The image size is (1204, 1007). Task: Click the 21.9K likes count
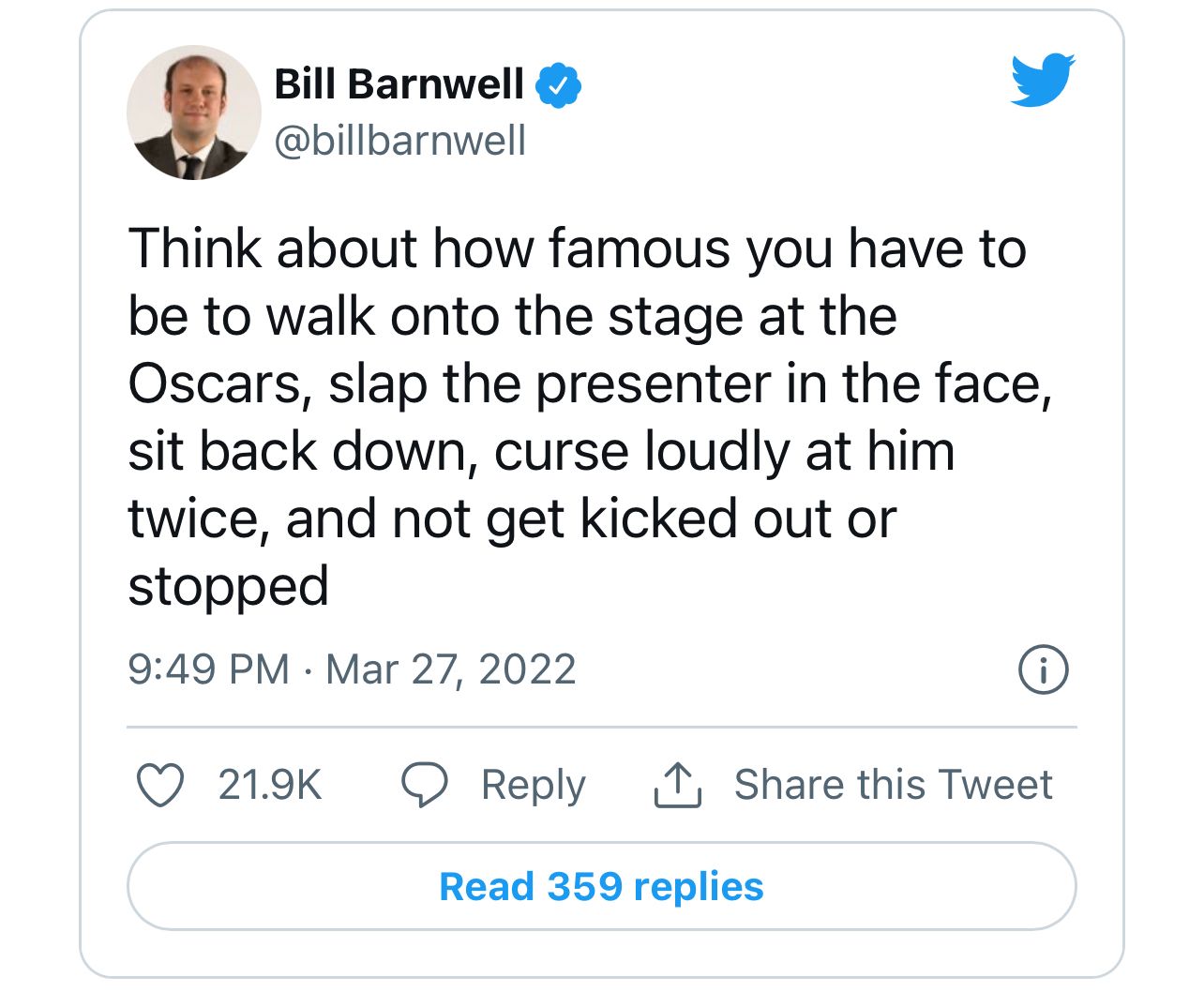270,785
